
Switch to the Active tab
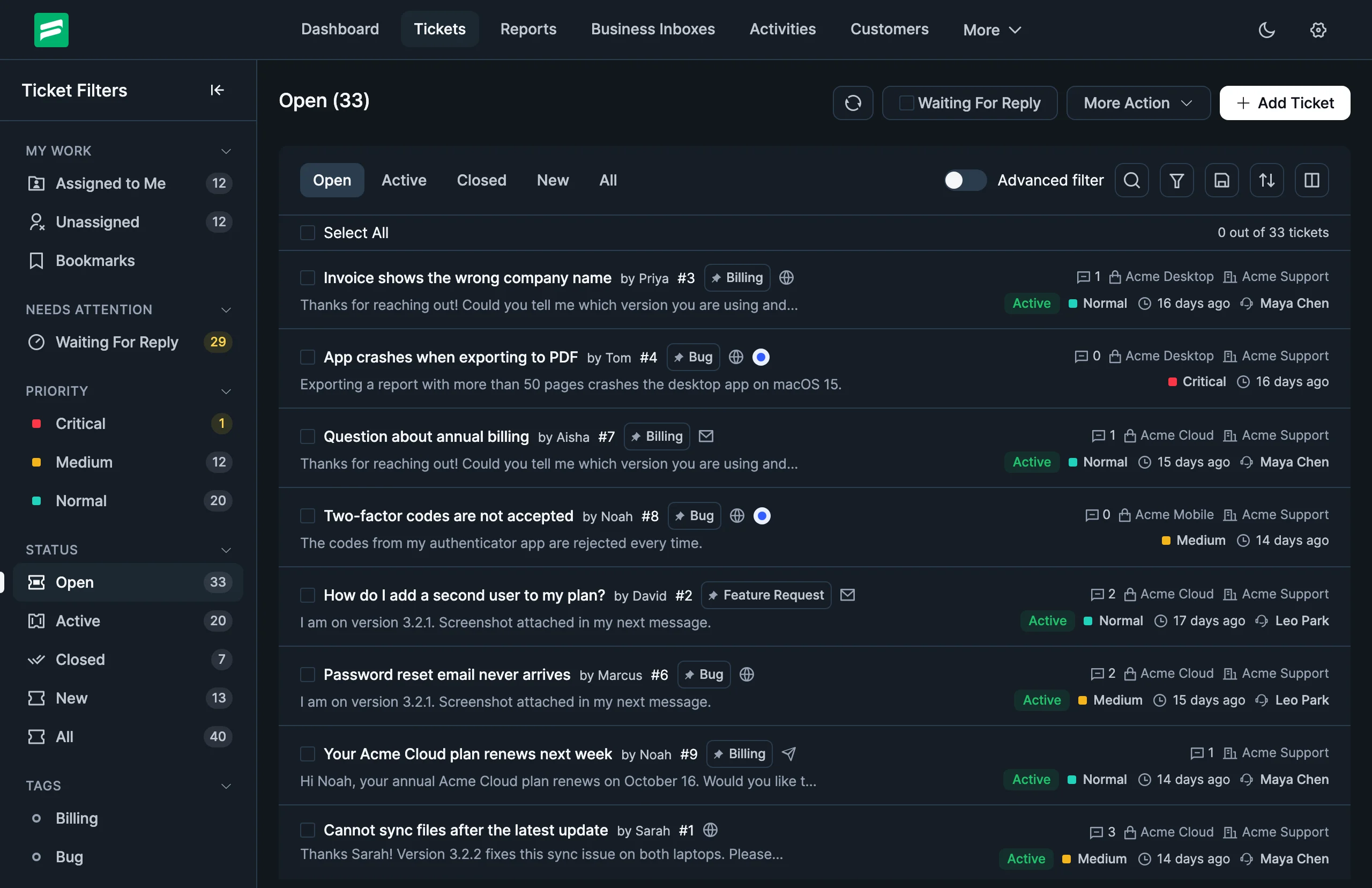pyautogui.click(x=404, y=181)
